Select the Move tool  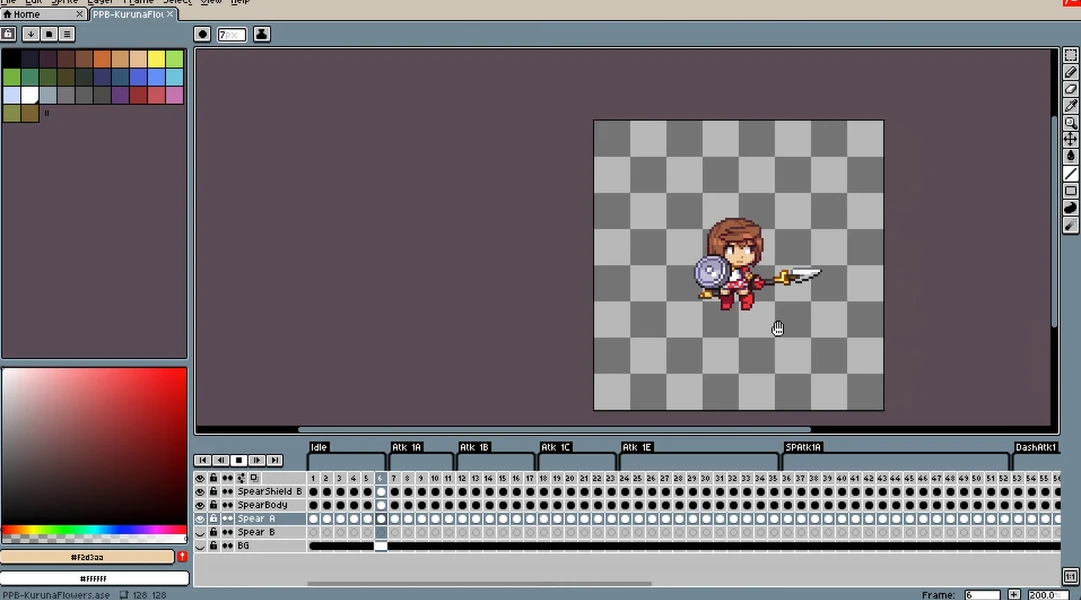click(1070, 139)
